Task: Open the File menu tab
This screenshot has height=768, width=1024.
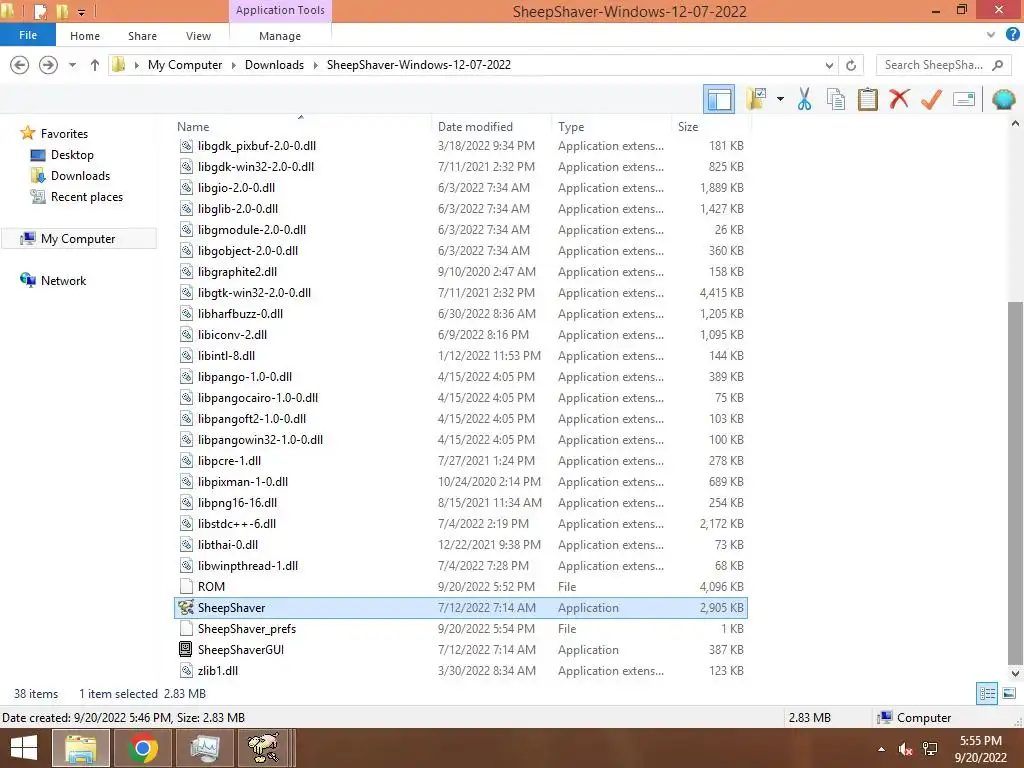Action: coord(28,35)
